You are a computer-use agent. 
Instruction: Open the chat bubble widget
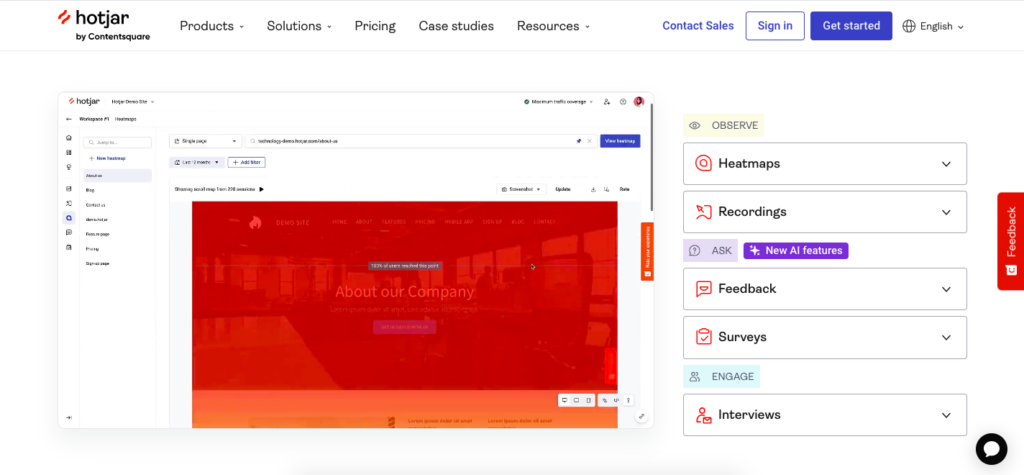click(x=991, y=448)
